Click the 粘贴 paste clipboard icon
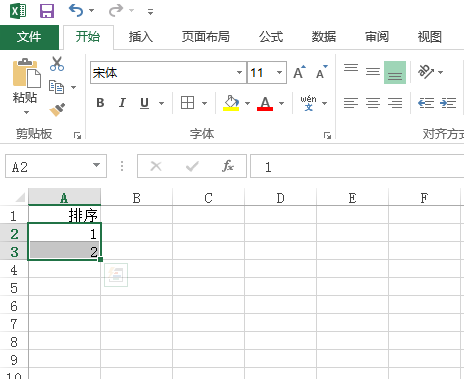Viewport: 464px width, 379px height. (x=26, y=73)
